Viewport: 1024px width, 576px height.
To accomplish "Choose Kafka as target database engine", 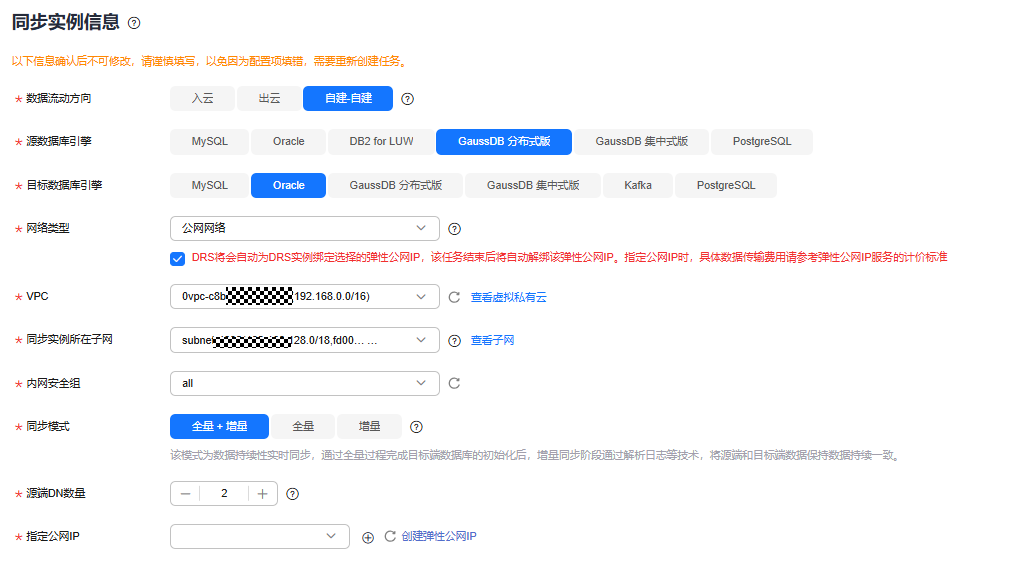I will click(x=637, y=185).
